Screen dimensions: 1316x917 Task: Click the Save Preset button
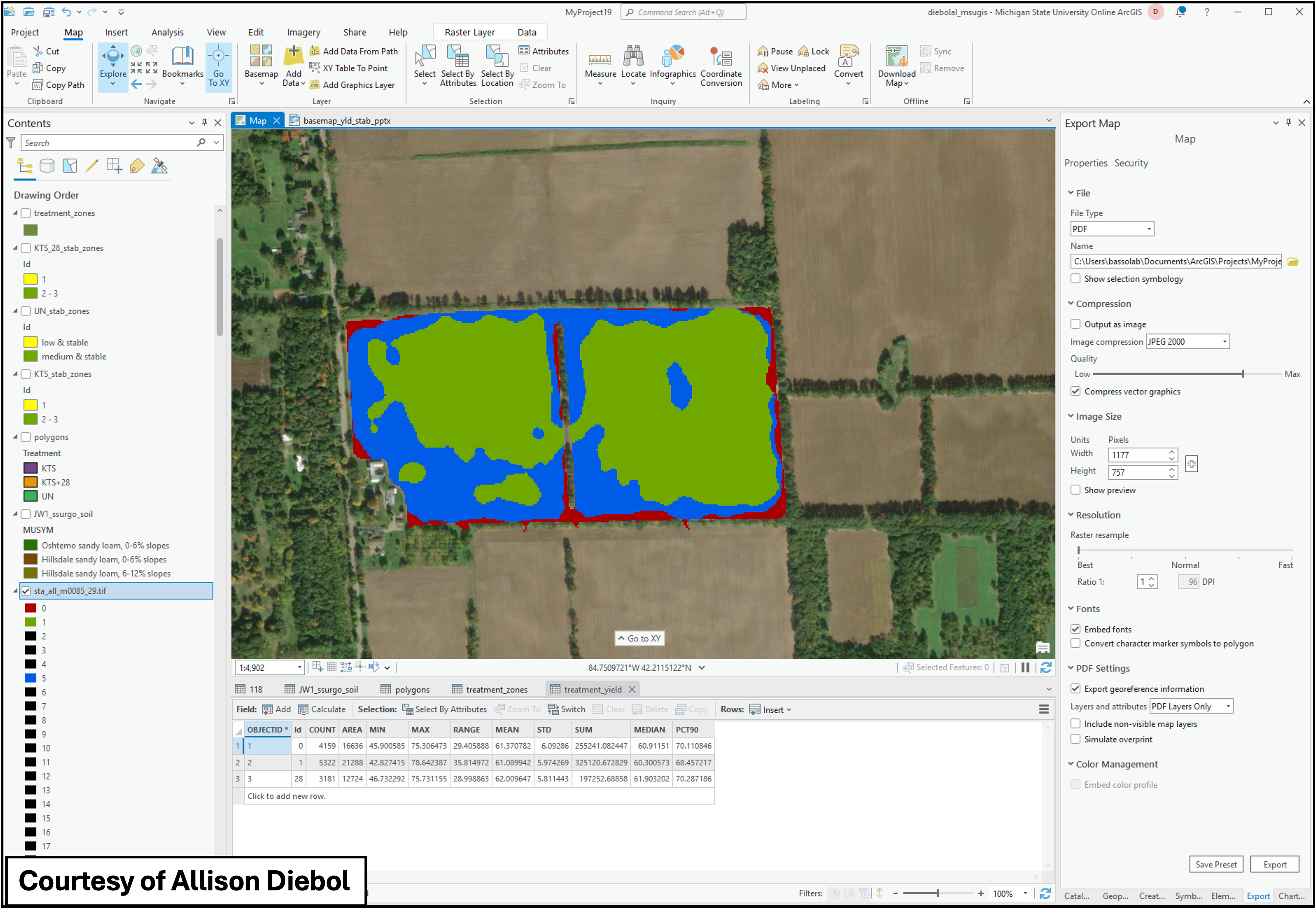click(x=1216, y=864)
